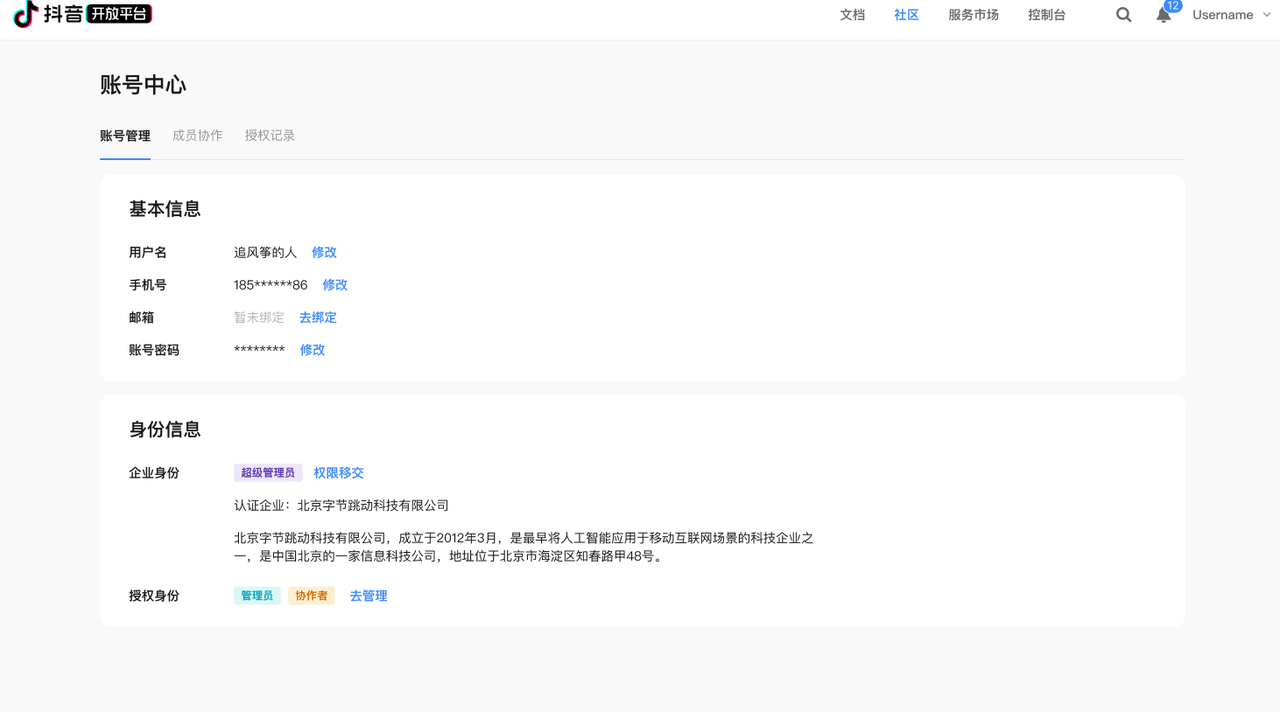Click 修改 next to 用户名
1280x712 pixels.
coord(324,253)
